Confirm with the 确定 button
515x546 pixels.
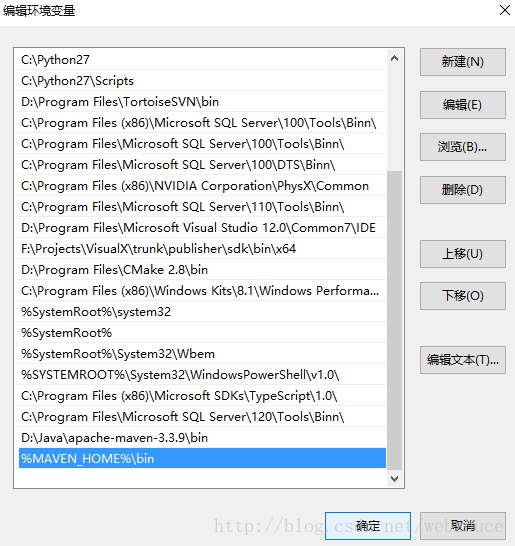(x=368, y=526)
